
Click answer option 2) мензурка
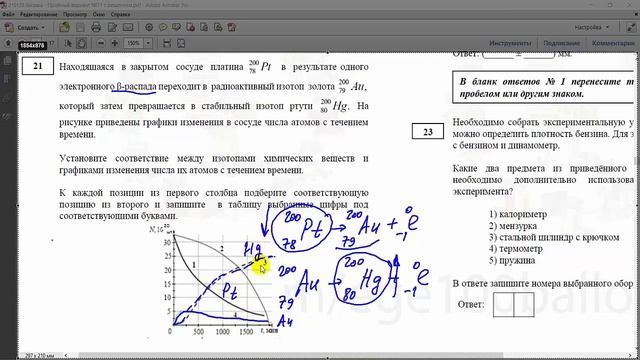coord(513,226)
